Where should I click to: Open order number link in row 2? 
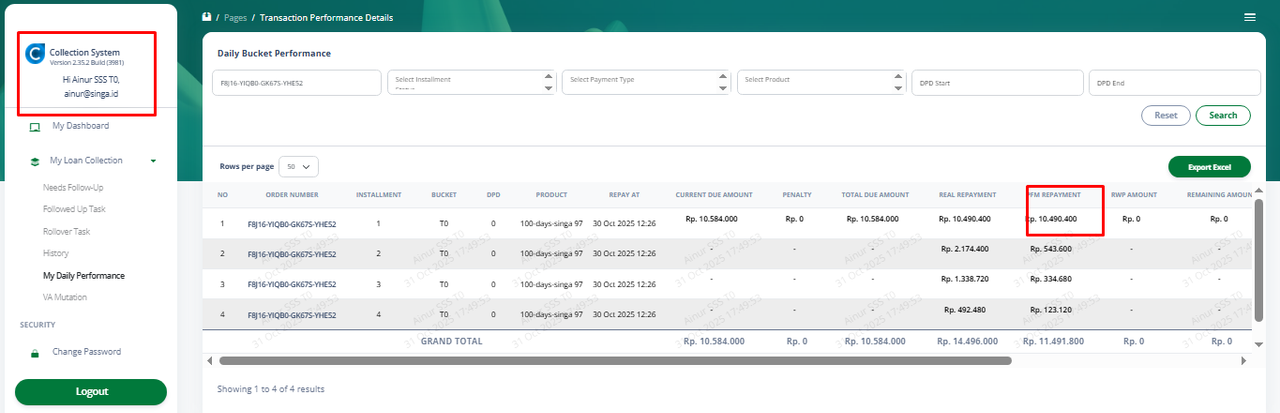tap(292, 254)
